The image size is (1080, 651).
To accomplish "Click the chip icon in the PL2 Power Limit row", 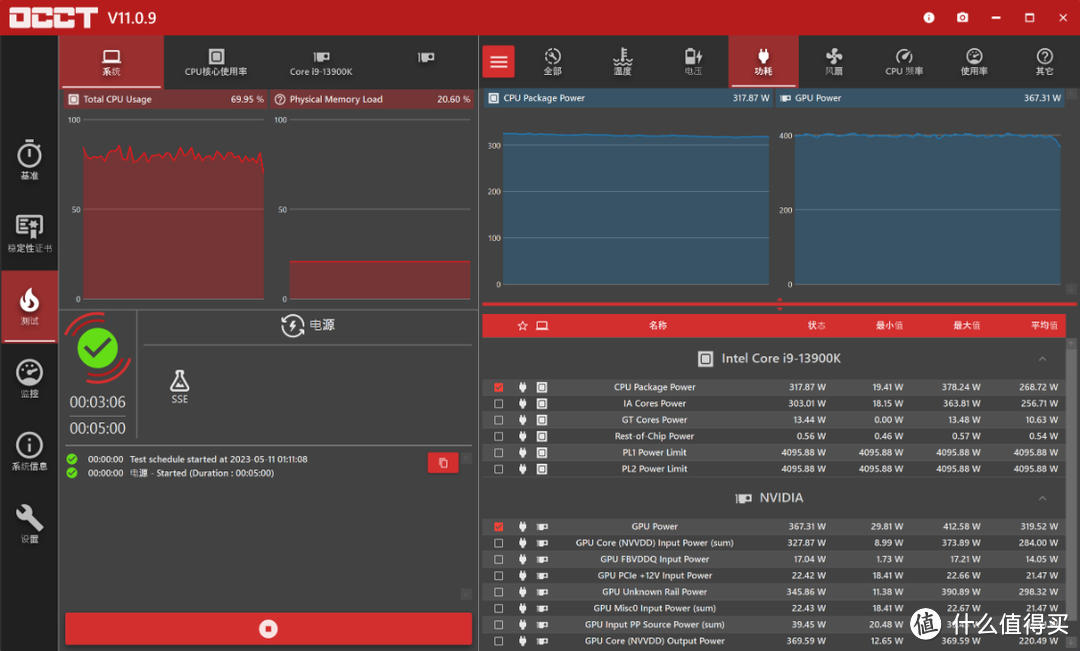I will click(x=542, y=469).
